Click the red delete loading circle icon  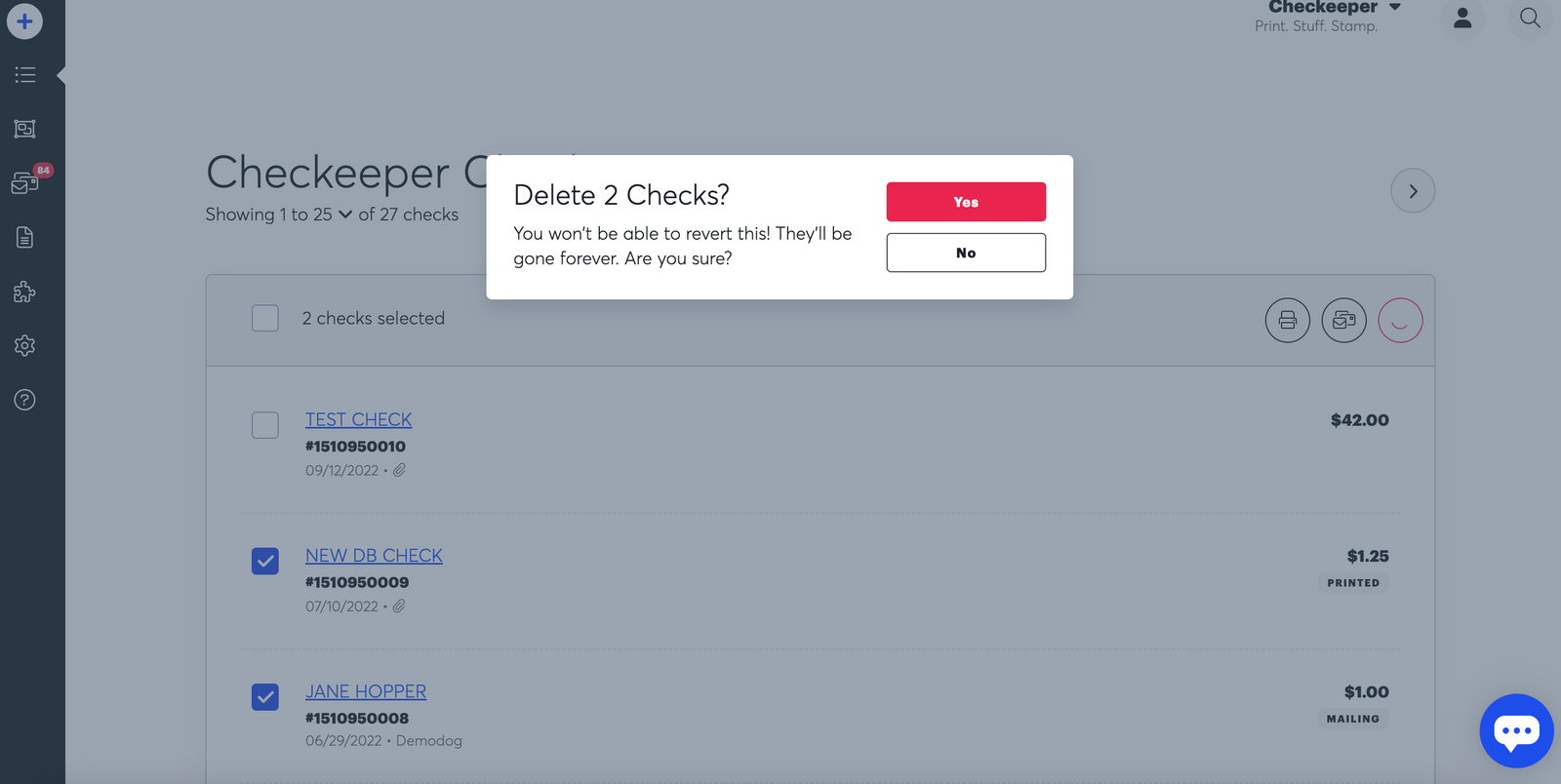tap(1400, 320)
